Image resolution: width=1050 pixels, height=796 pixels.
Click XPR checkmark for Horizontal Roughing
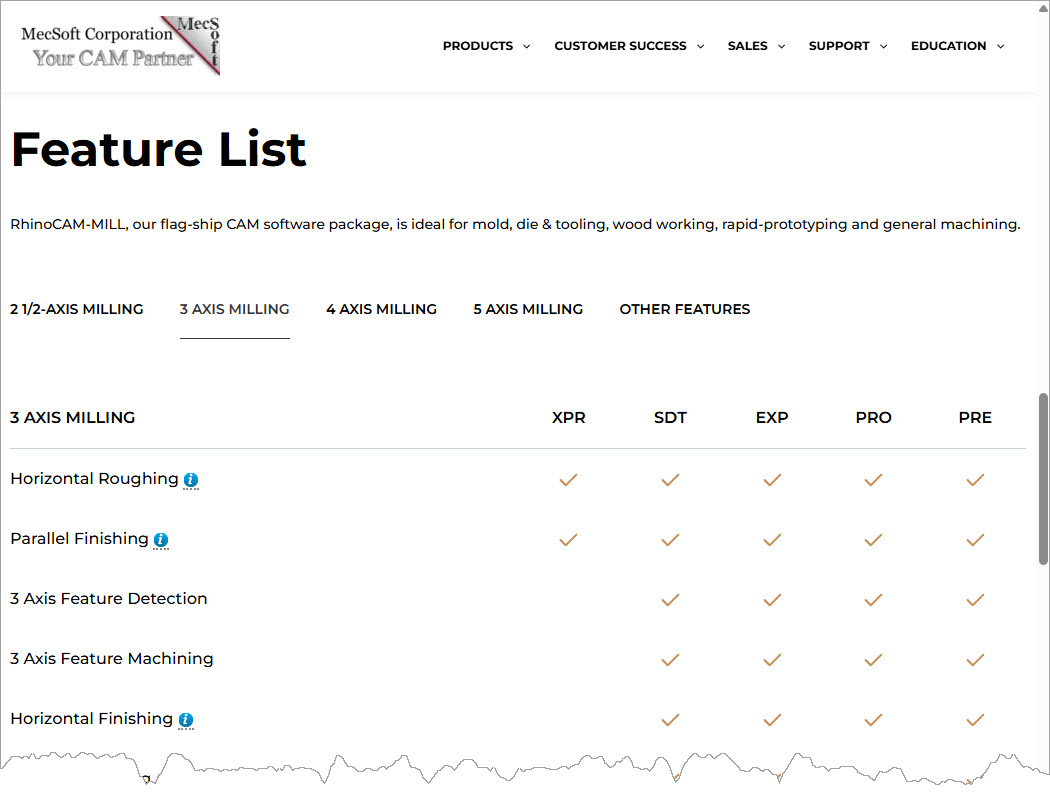click(568, 480)
